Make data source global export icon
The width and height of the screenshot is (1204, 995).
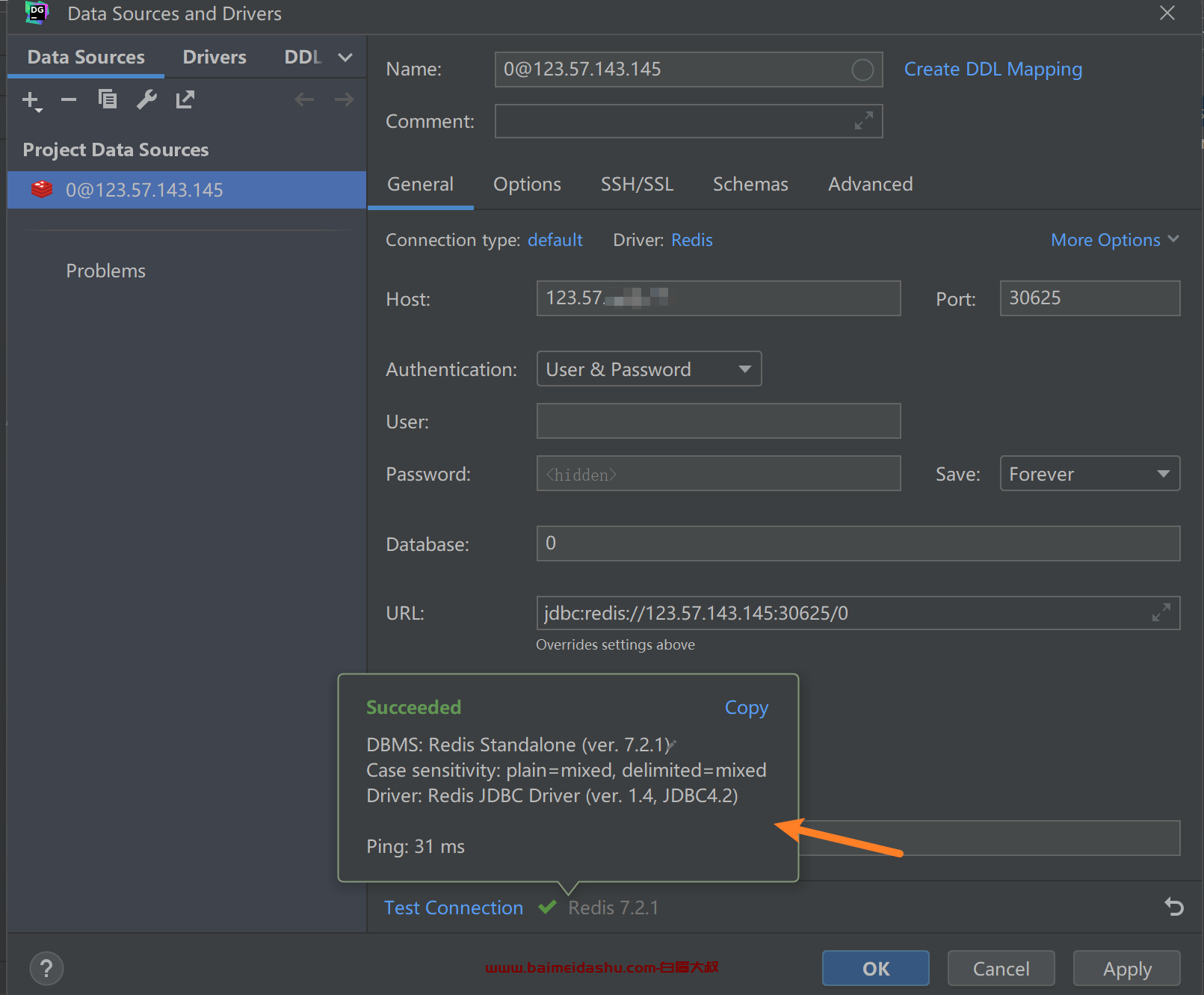pyautogui.click(x=185, y=99)
